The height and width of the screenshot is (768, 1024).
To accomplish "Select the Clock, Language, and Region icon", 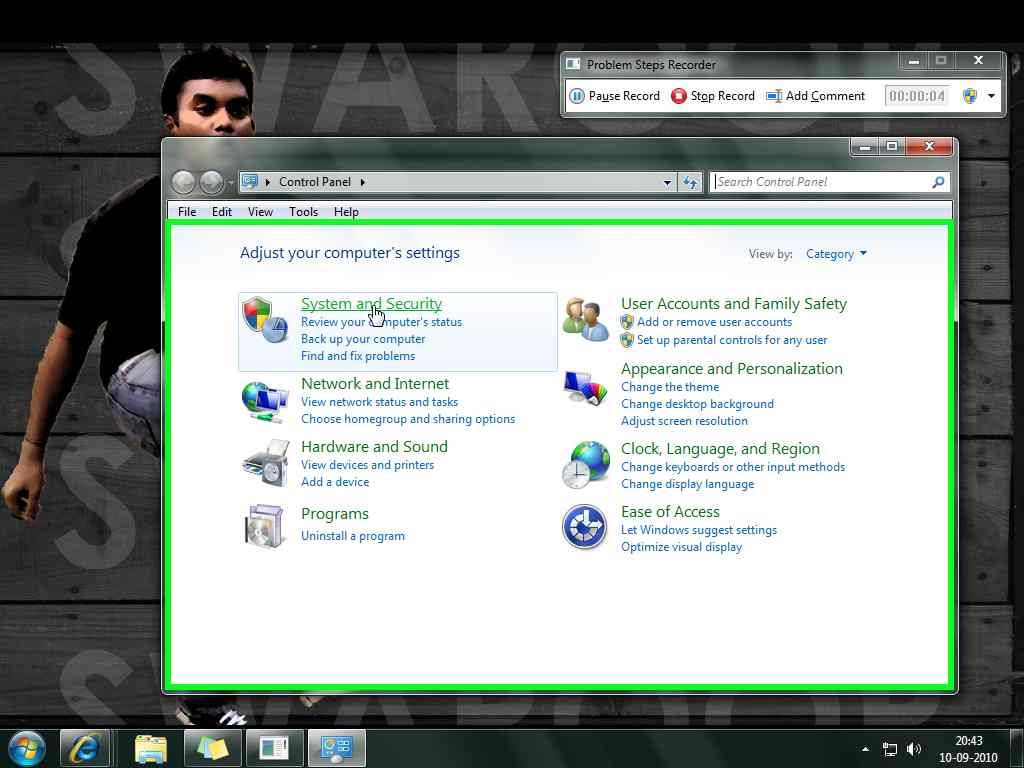I will (x=585, y=463).
